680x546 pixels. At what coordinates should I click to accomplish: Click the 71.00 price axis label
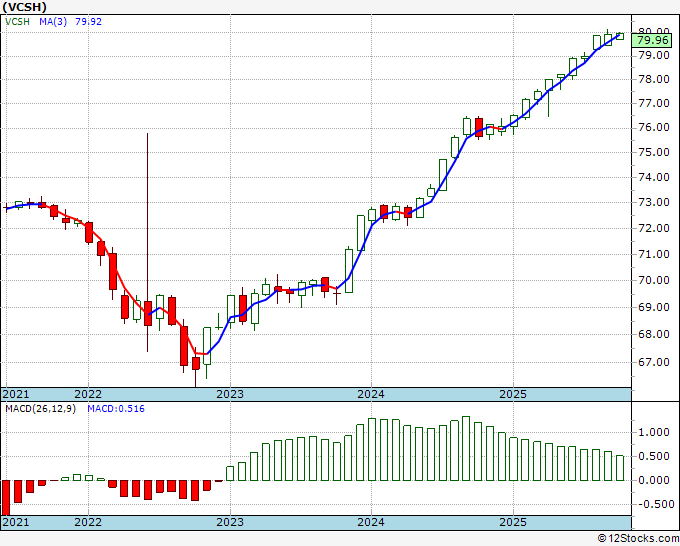click(x=654, y=254)
